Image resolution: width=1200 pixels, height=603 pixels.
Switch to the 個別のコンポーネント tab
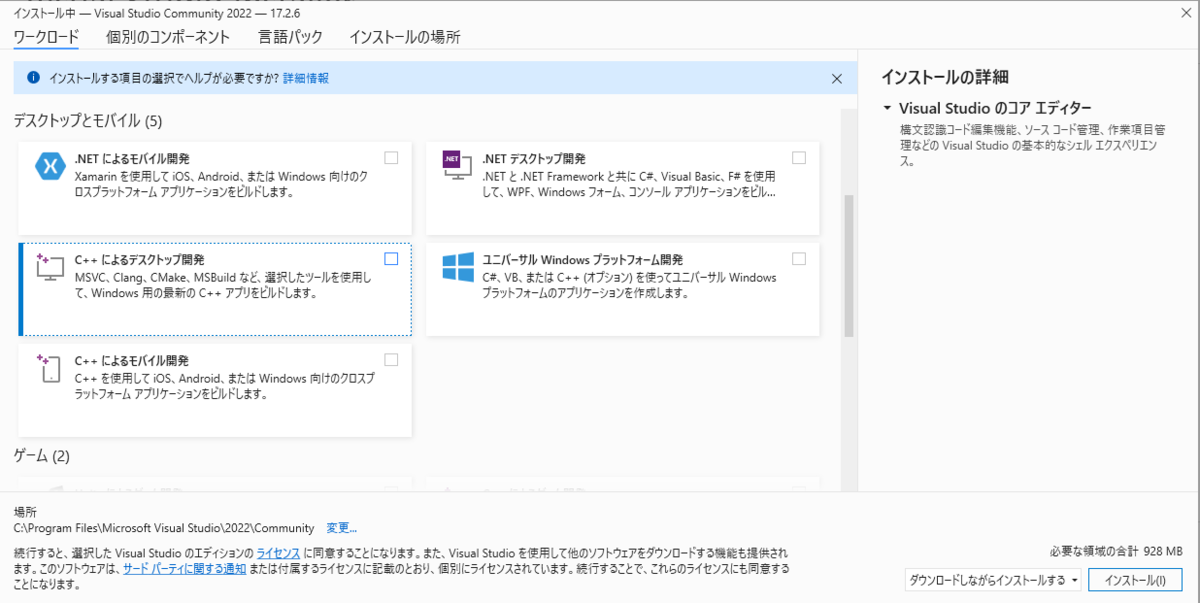(x=168, y=37)
